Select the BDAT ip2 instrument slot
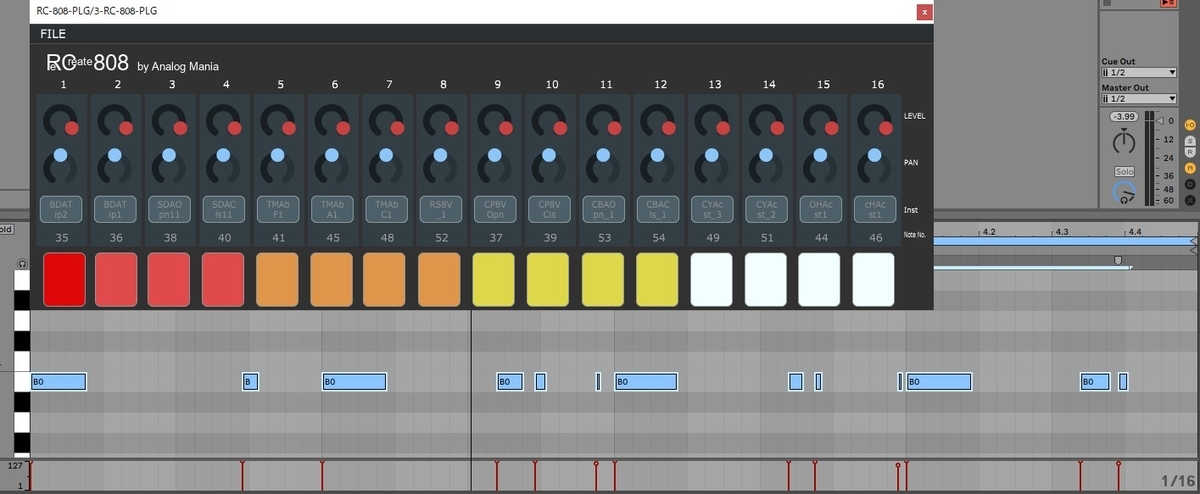Image resolution: width=1200 pixels, height=494 pixels. (63, 207)
